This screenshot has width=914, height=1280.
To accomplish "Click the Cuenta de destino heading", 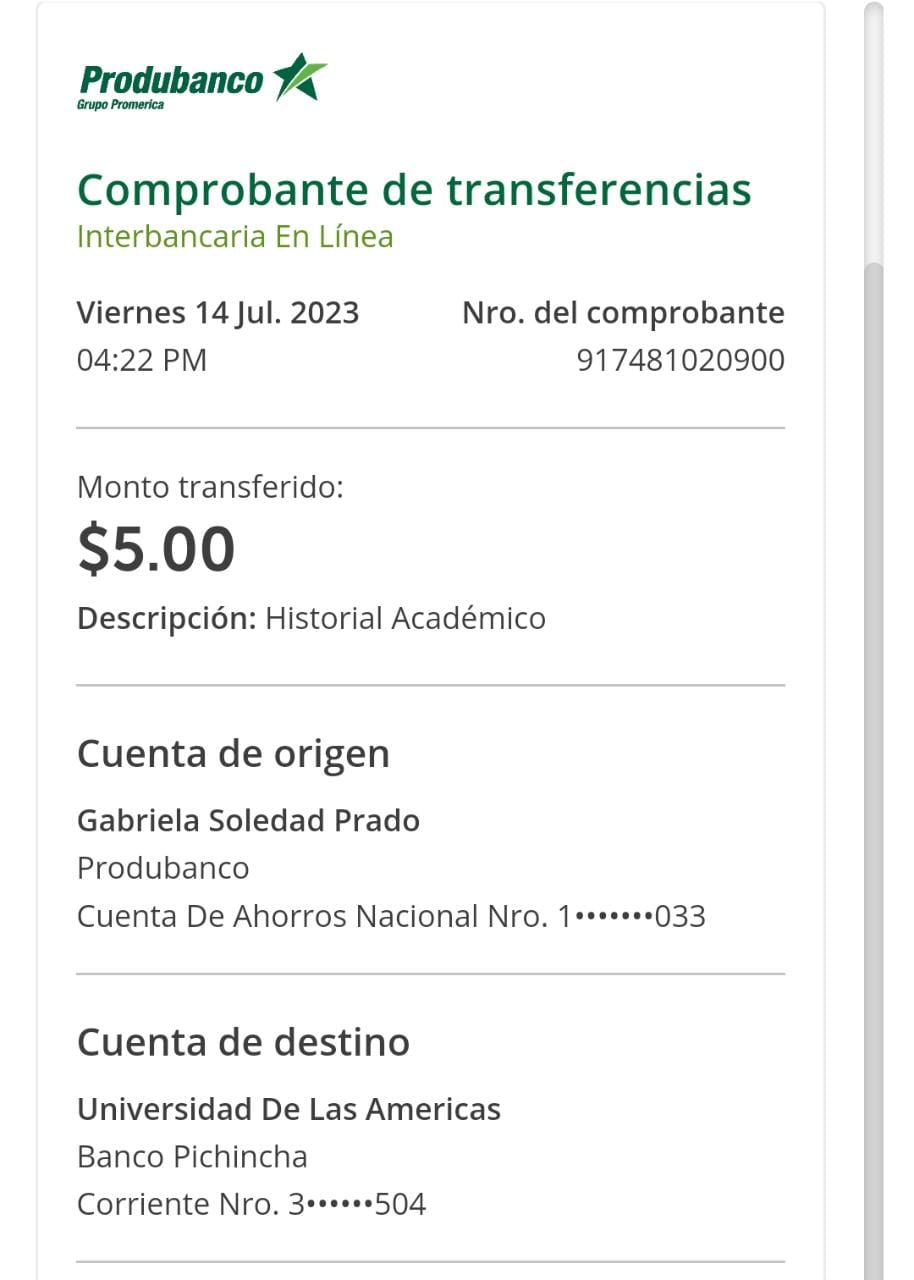I will tap(243, 1043).
